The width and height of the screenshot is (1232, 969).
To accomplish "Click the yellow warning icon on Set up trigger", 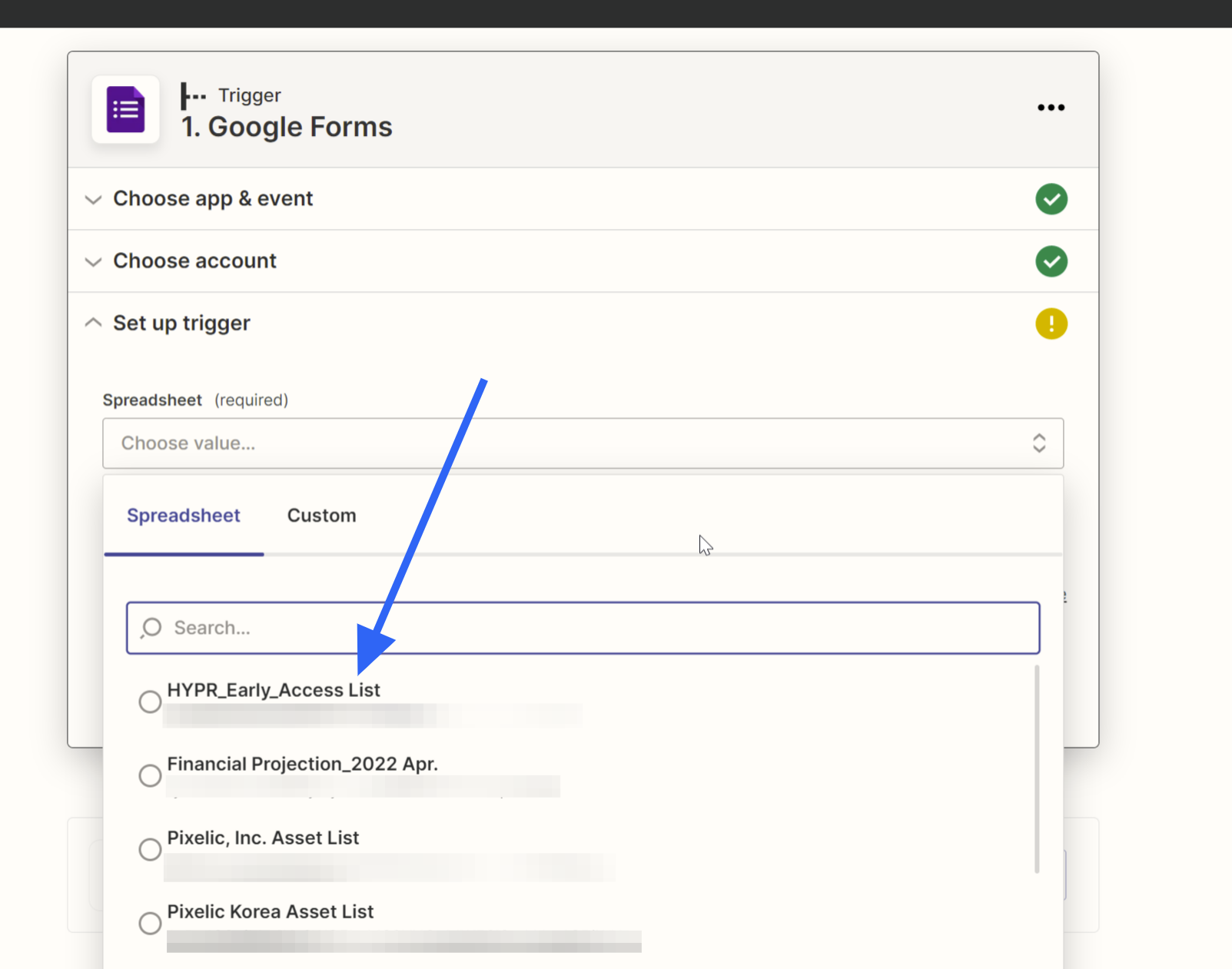I will point(1051,324).
